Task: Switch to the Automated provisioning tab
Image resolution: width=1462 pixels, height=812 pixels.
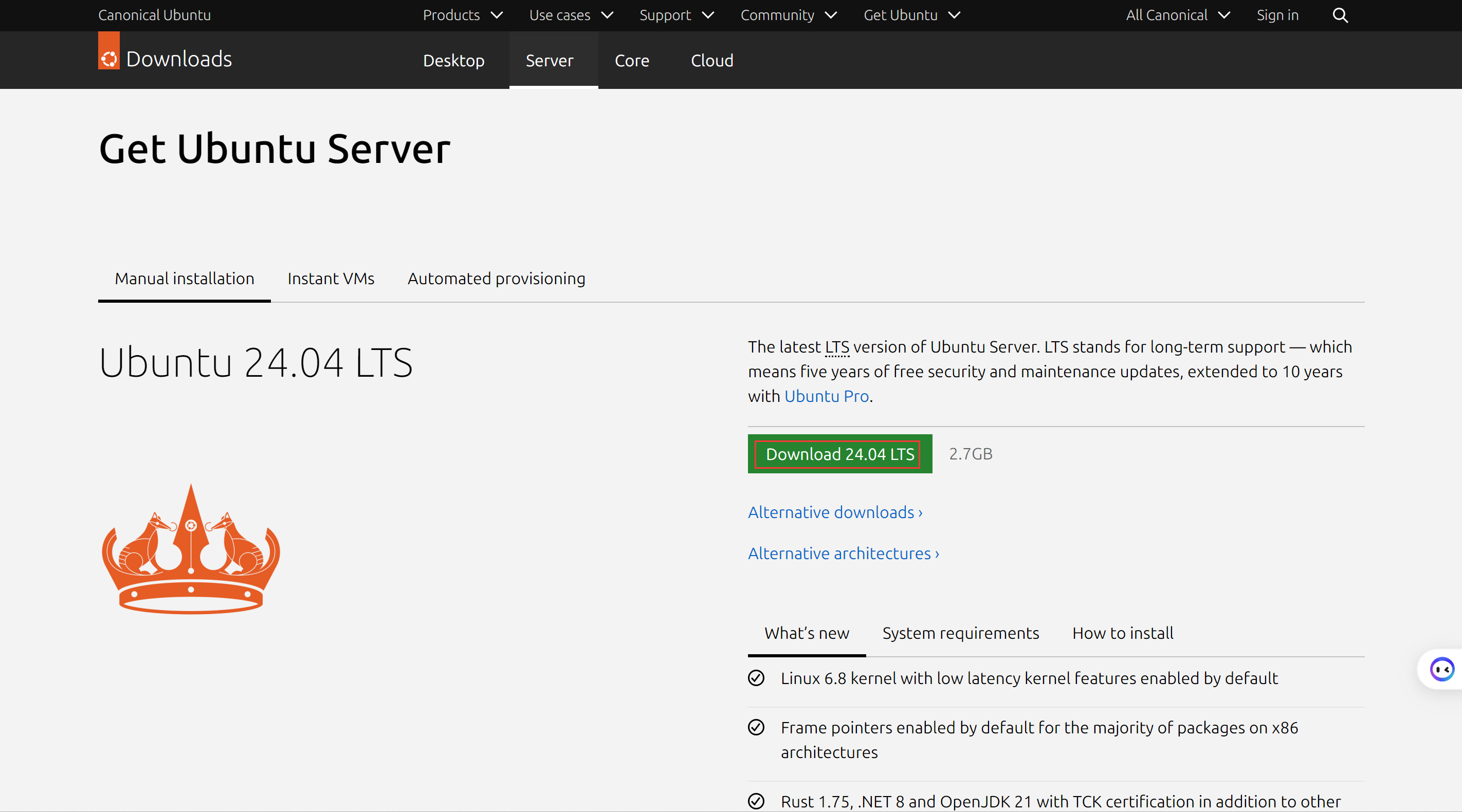Action: (496, 279)
